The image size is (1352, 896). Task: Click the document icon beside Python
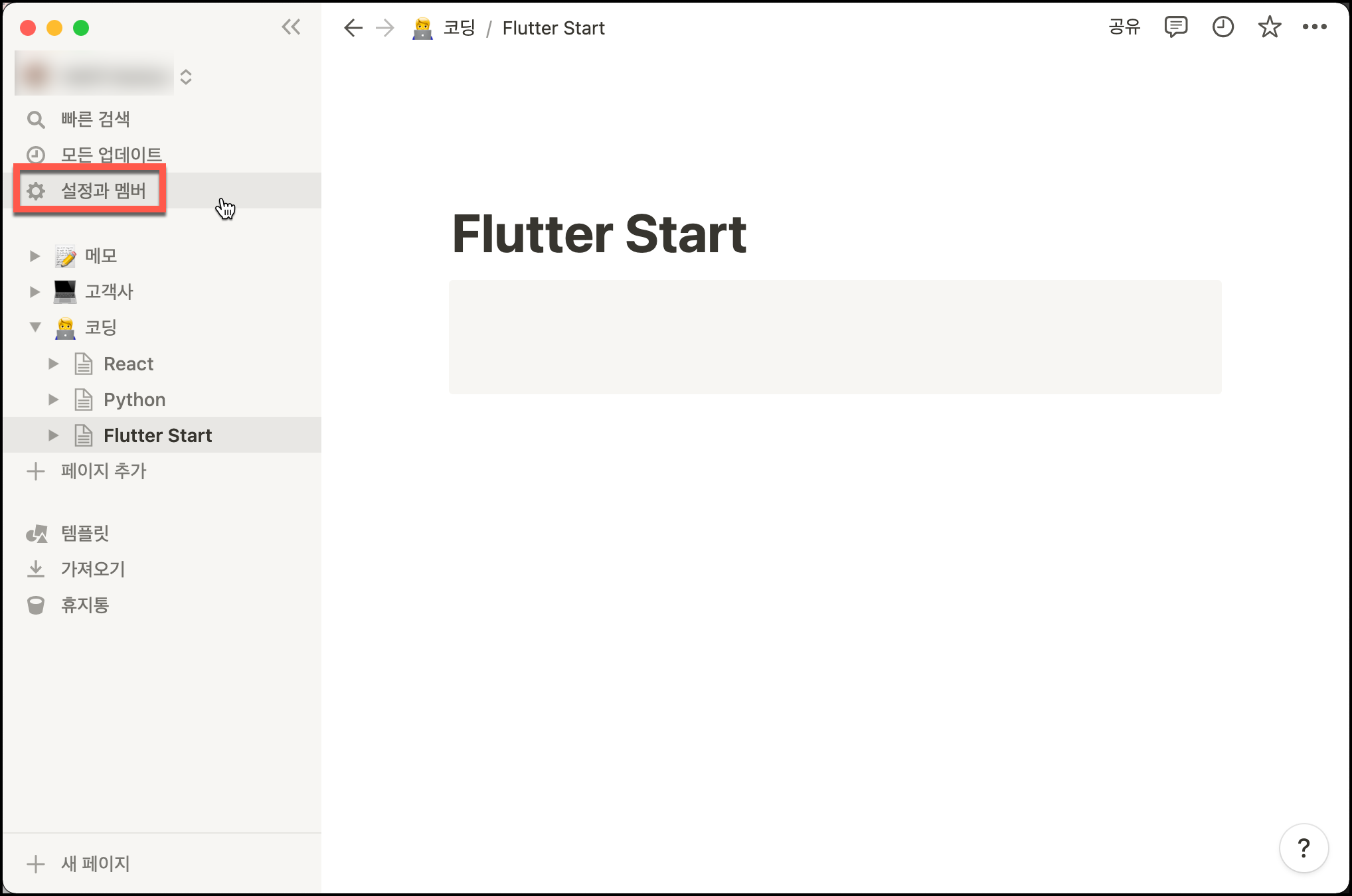(84, 400)
